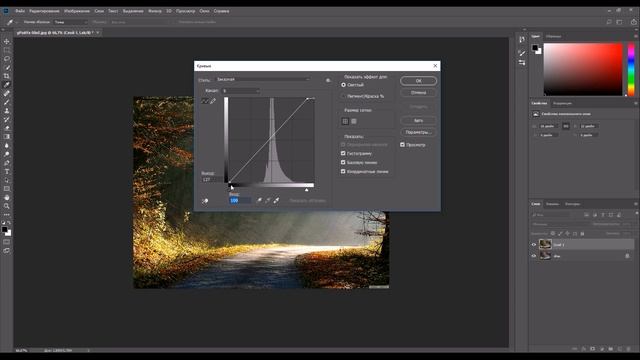Select the Type tool
Viewport: 640px width, 360px height.
pos(7,171)
